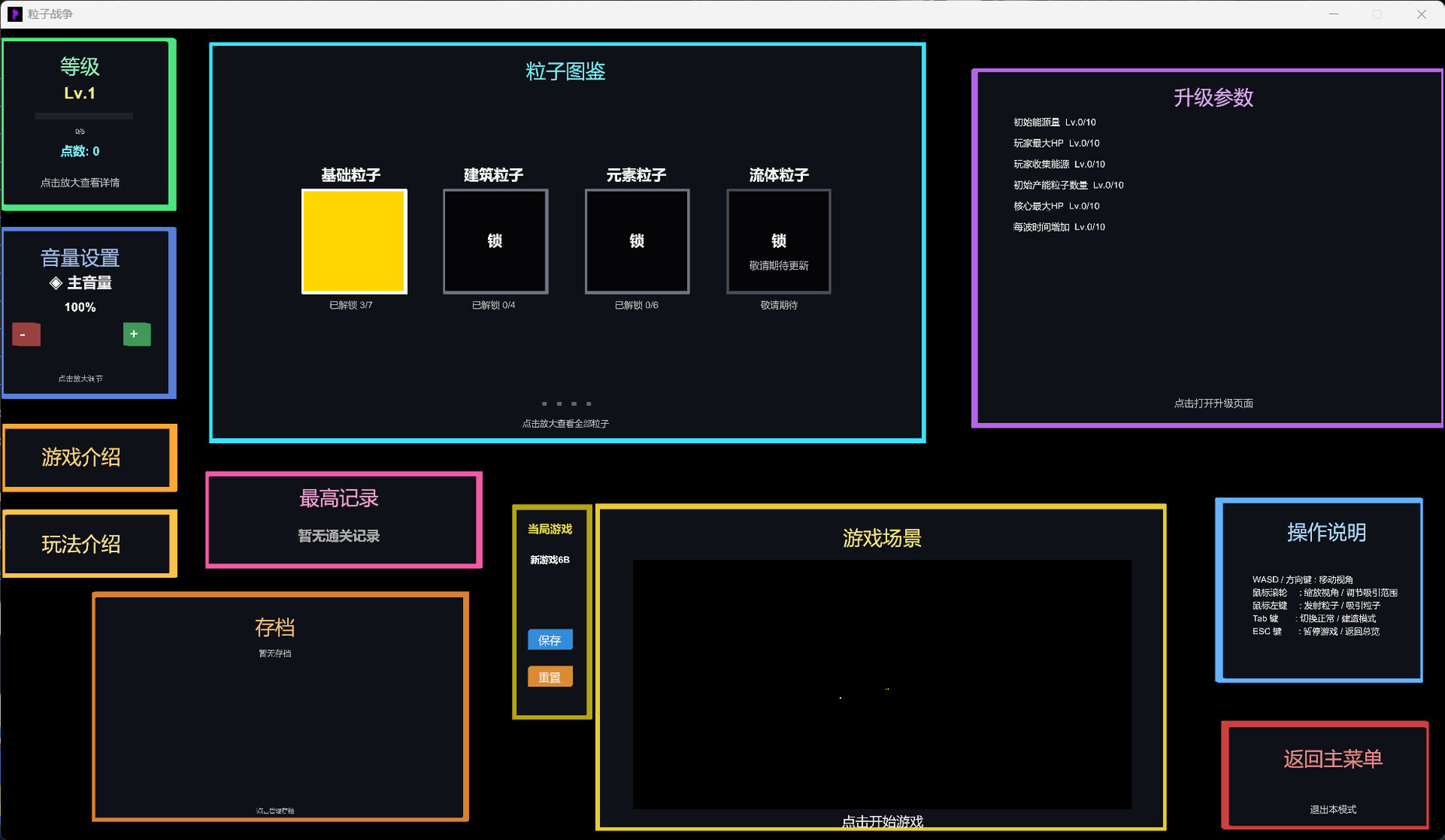The height and width of the screenshot is (840, 1445).
Task: Select 玩家最大HP Lv.0/10 entry
Action: point(1056,143)
